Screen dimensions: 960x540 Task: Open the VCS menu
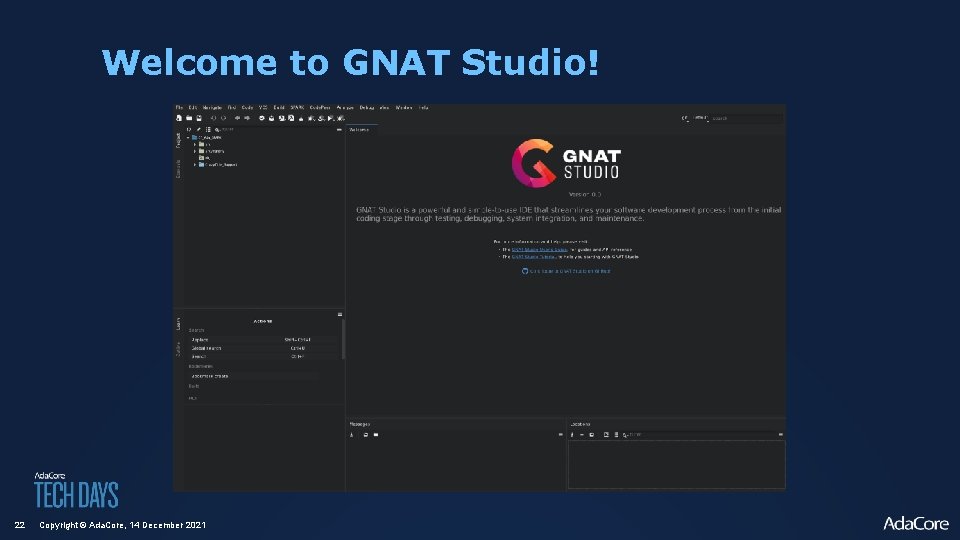[x=263, y=108]
